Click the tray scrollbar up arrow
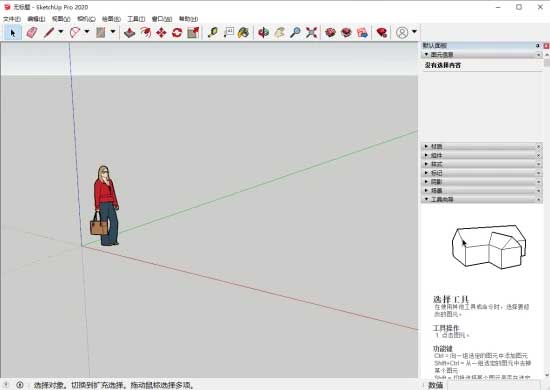The width and height of the screenshot is (550, 390). 546,55
